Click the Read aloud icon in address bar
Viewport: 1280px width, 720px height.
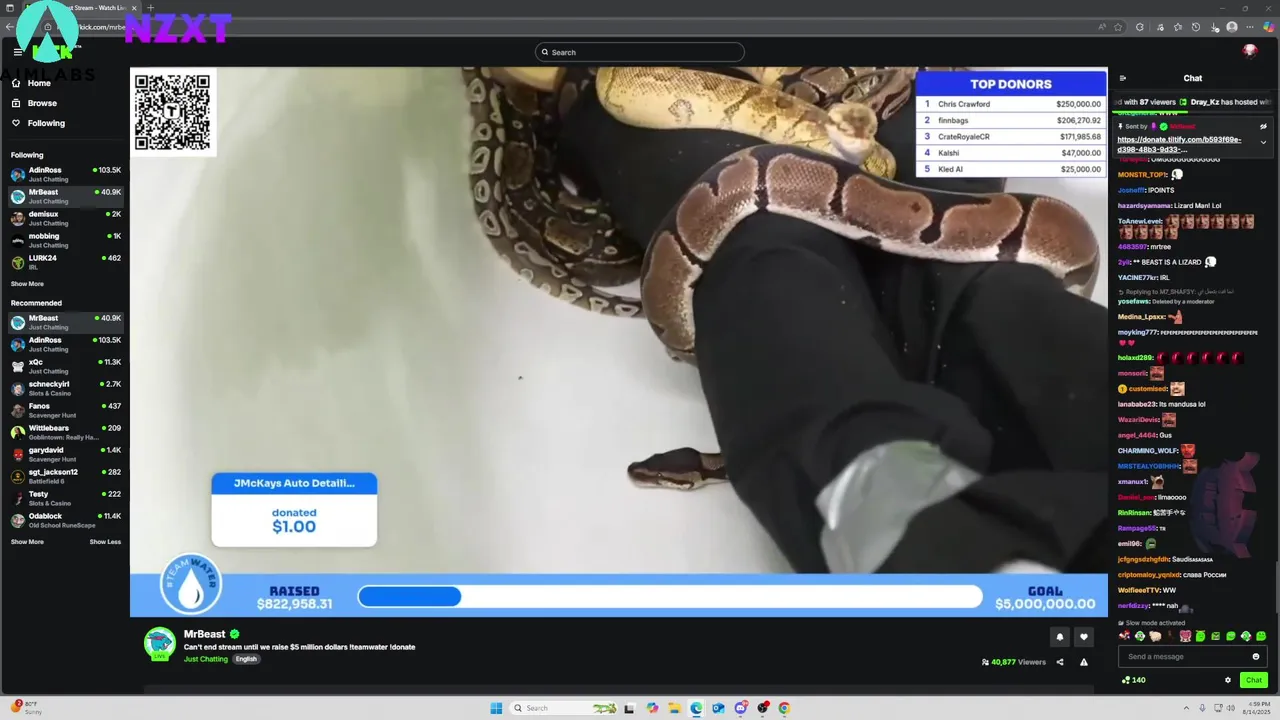pos(1100,27)
